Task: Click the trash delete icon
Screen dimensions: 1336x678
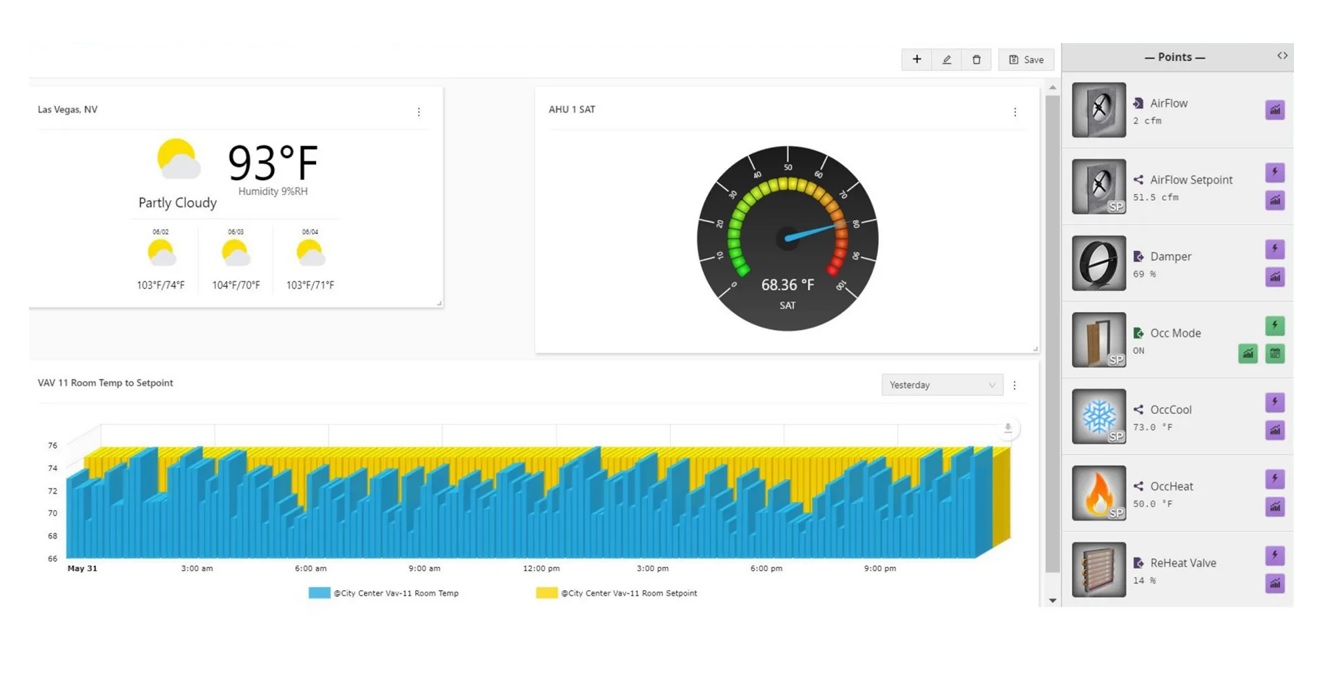Action: click(x=976, y=60)
